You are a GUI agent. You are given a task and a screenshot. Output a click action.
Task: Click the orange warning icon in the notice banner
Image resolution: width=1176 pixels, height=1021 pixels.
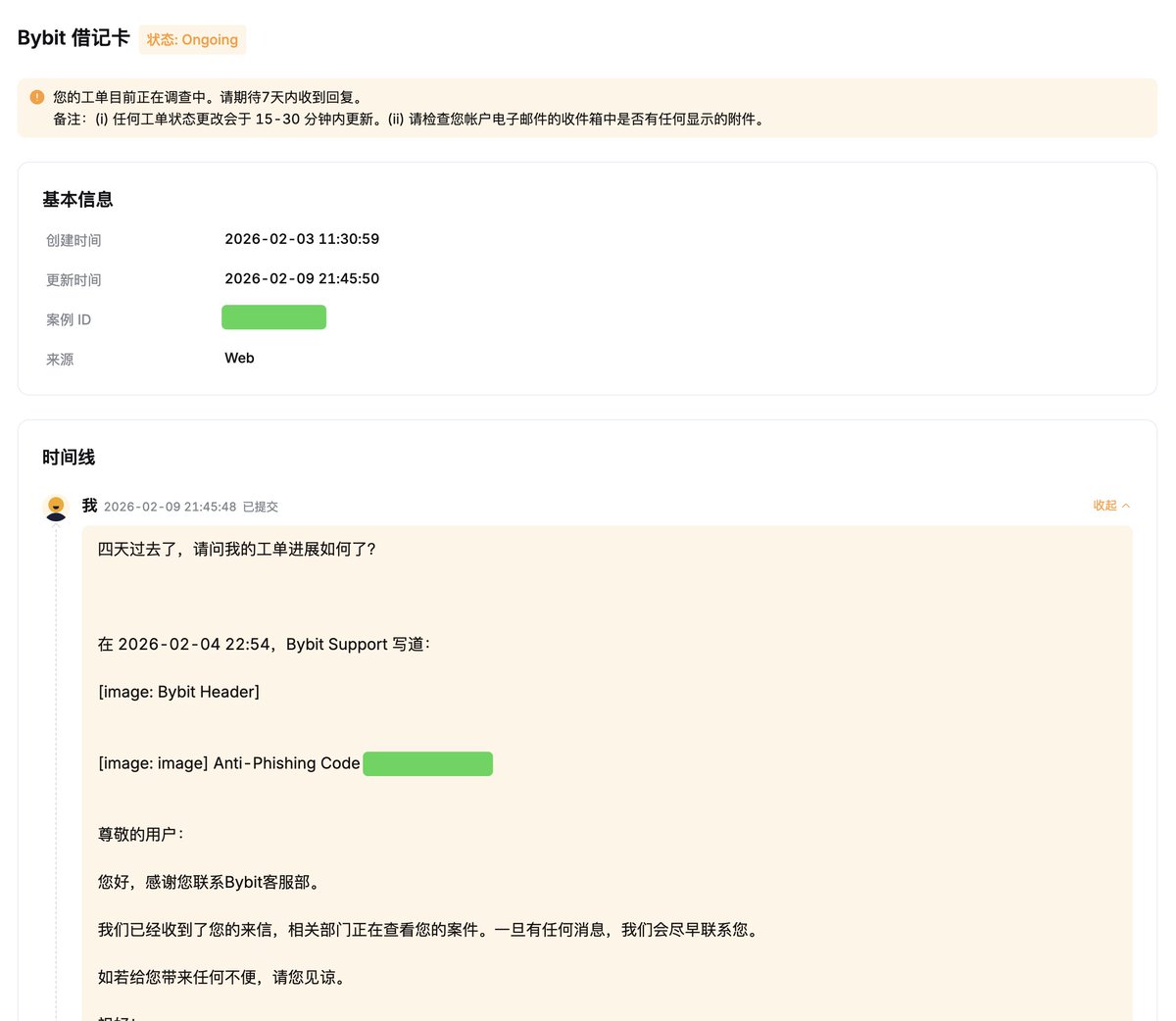tap(37, 97)
